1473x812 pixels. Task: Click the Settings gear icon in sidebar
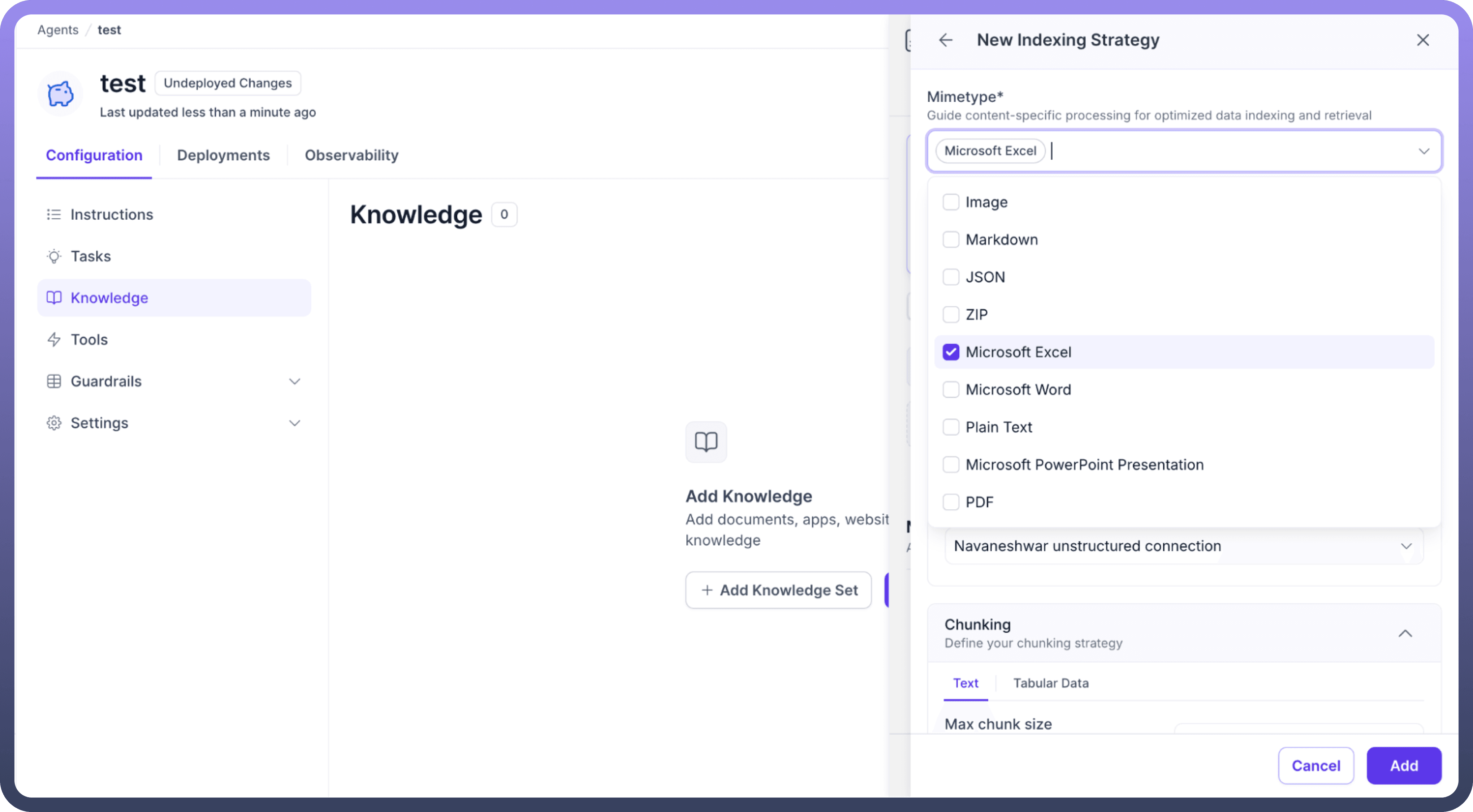pyautogui.click(x=54, y=423)
